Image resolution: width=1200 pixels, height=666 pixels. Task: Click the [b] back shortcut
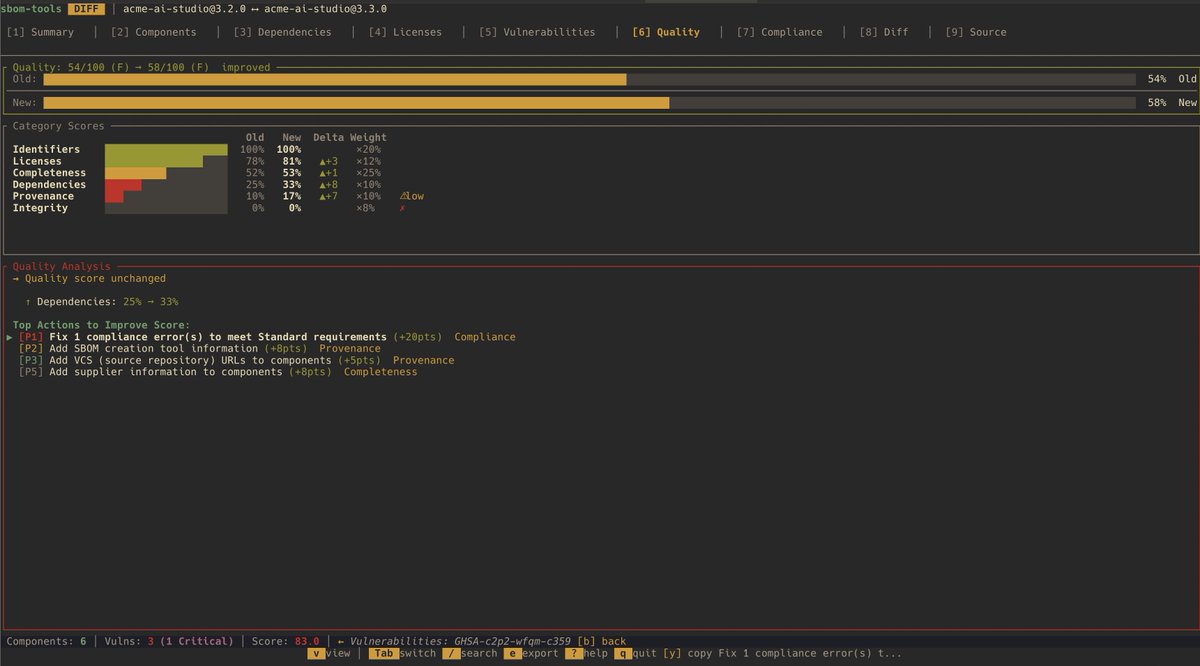click(x=602, y=641)
